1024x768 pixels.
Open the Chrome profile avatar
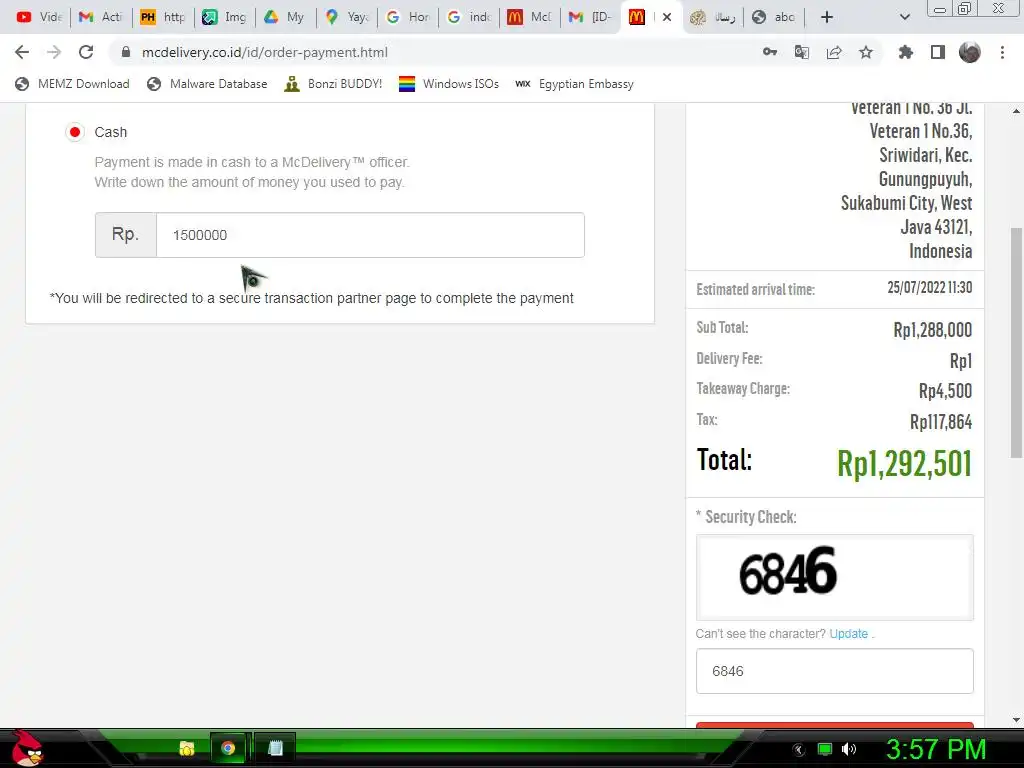point(970,52)
